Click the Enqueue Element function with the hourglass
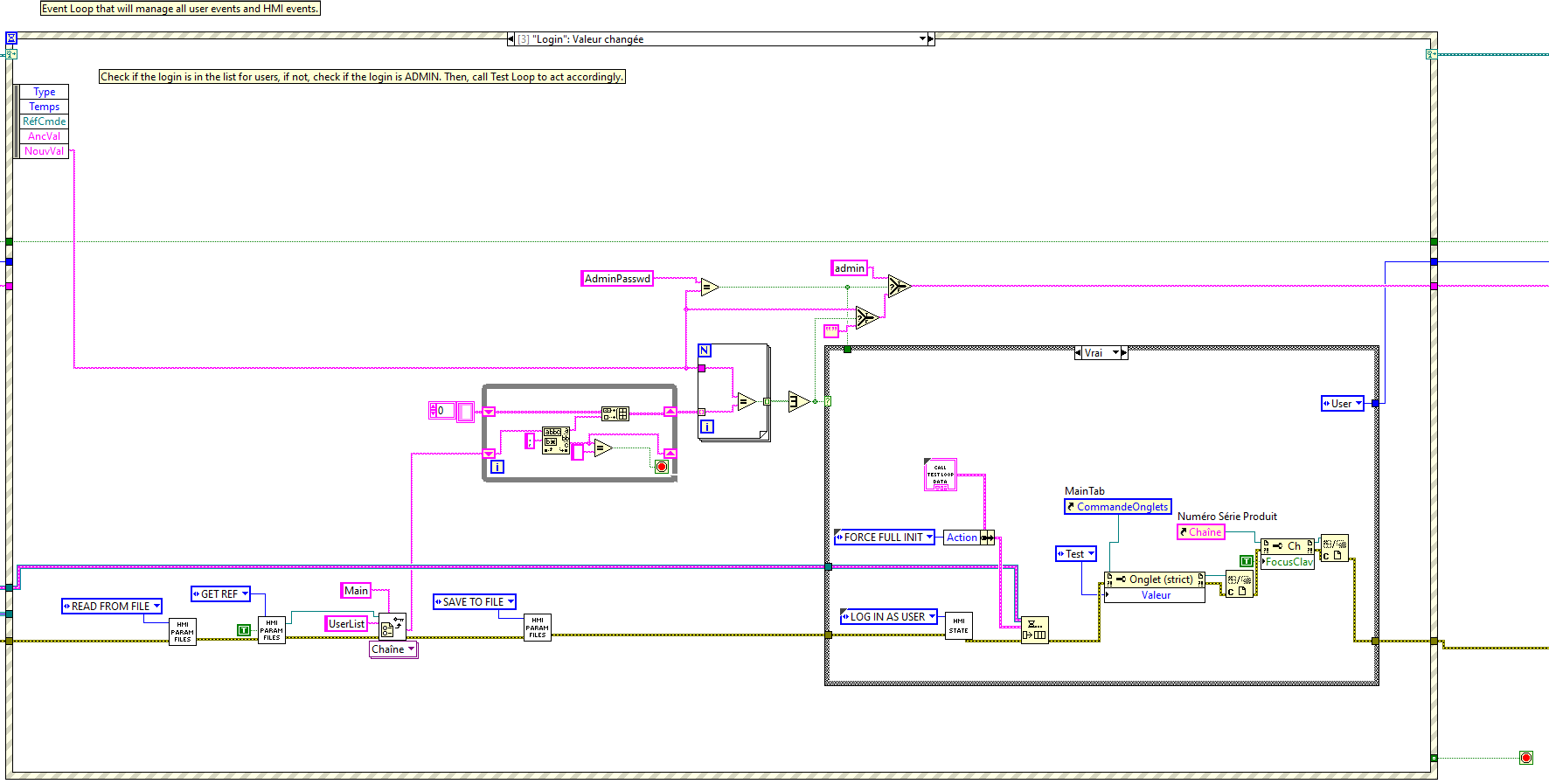The width and height of the screenshot is (1549, 784). 1035,629
